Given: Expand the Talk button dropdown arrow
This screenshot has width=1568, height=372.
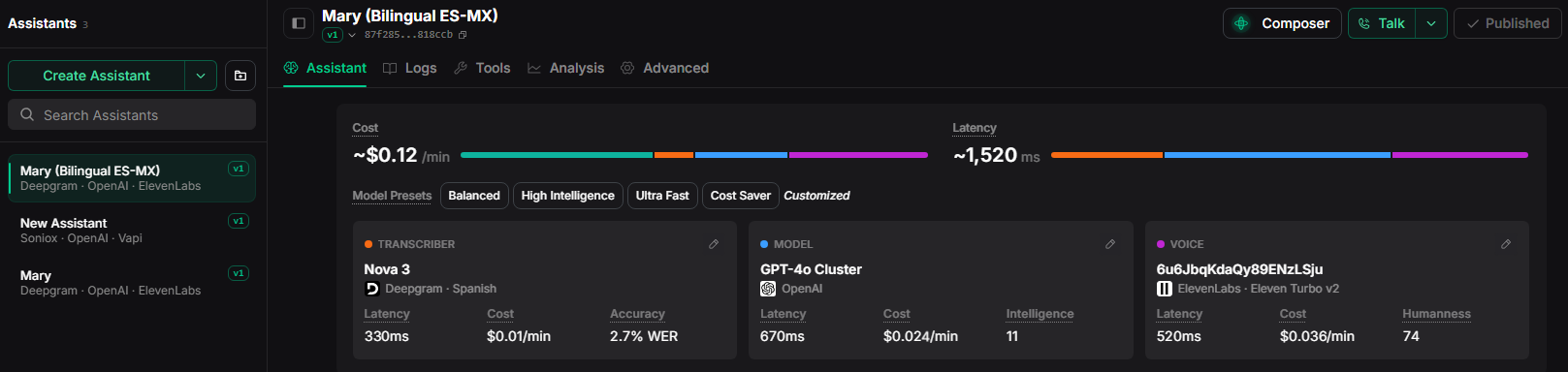Looking at the screenshot, I should (1431, 23).
